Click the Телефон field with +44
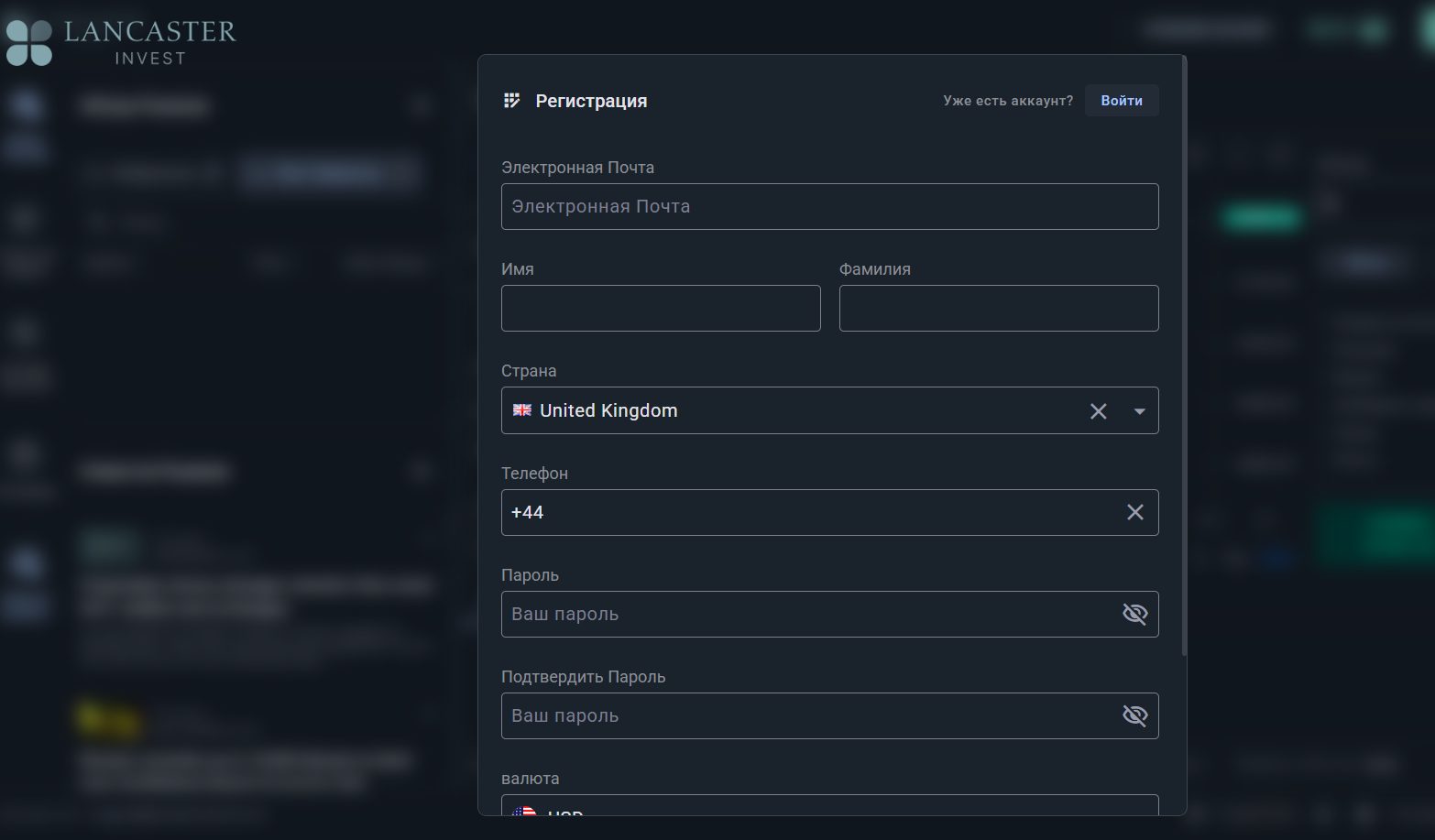This screenshot has height=840, width=1435. pyautogui.click(x=806, y=512)
